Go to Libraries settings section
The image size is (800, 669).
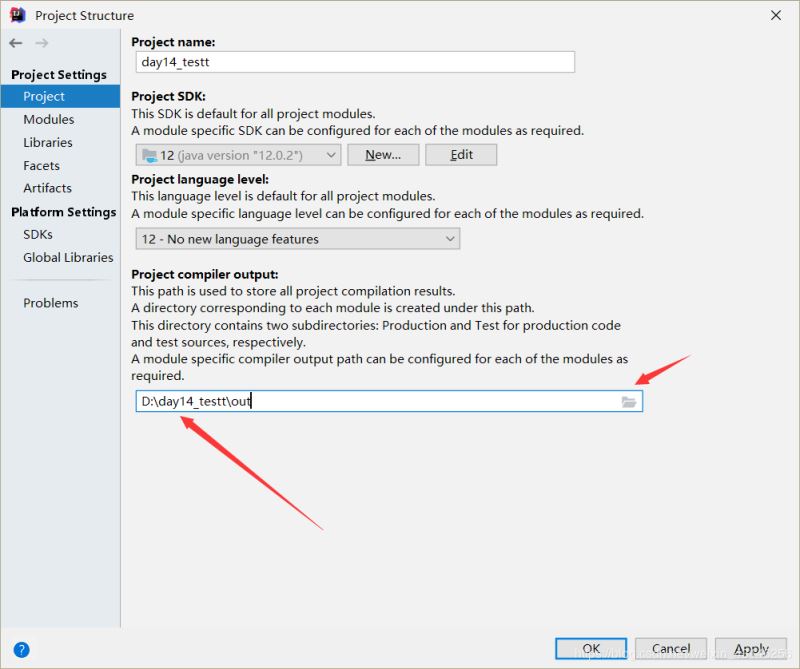click(48, 142)
